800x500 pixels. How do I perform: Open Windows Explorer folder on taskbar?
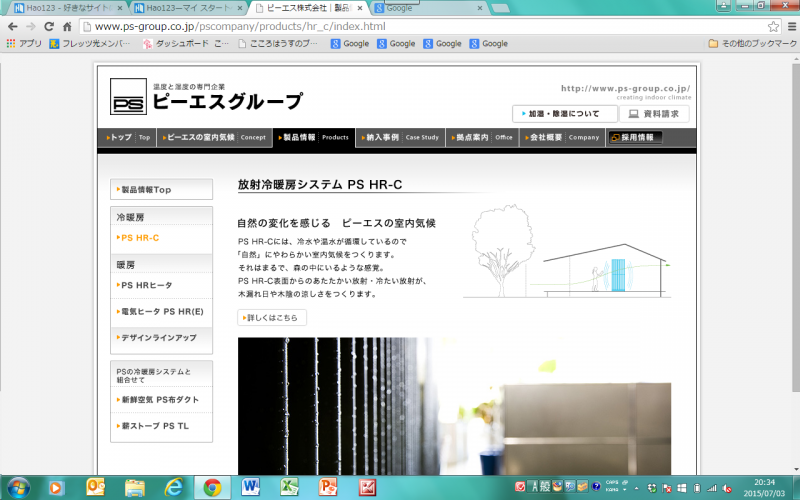(135, 488)
